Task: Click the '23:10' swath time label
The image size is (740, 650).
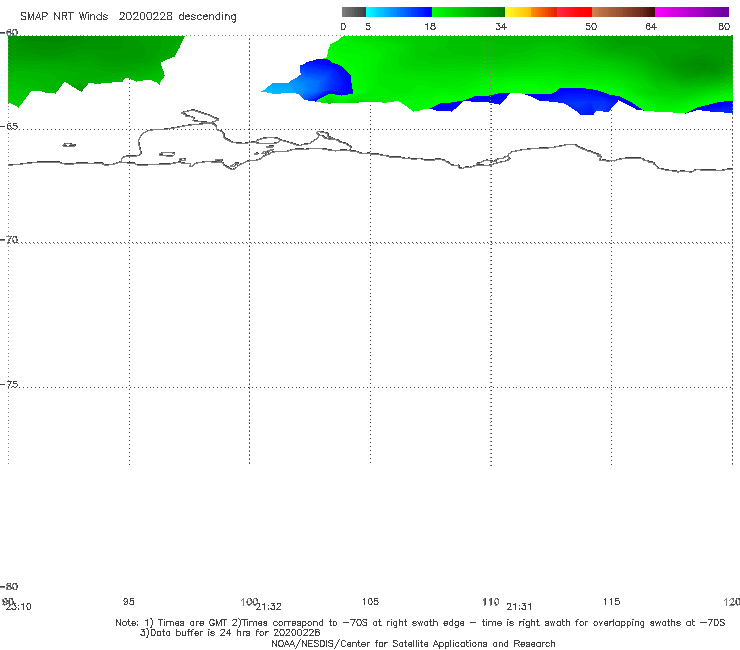Action: click(19, 607)
